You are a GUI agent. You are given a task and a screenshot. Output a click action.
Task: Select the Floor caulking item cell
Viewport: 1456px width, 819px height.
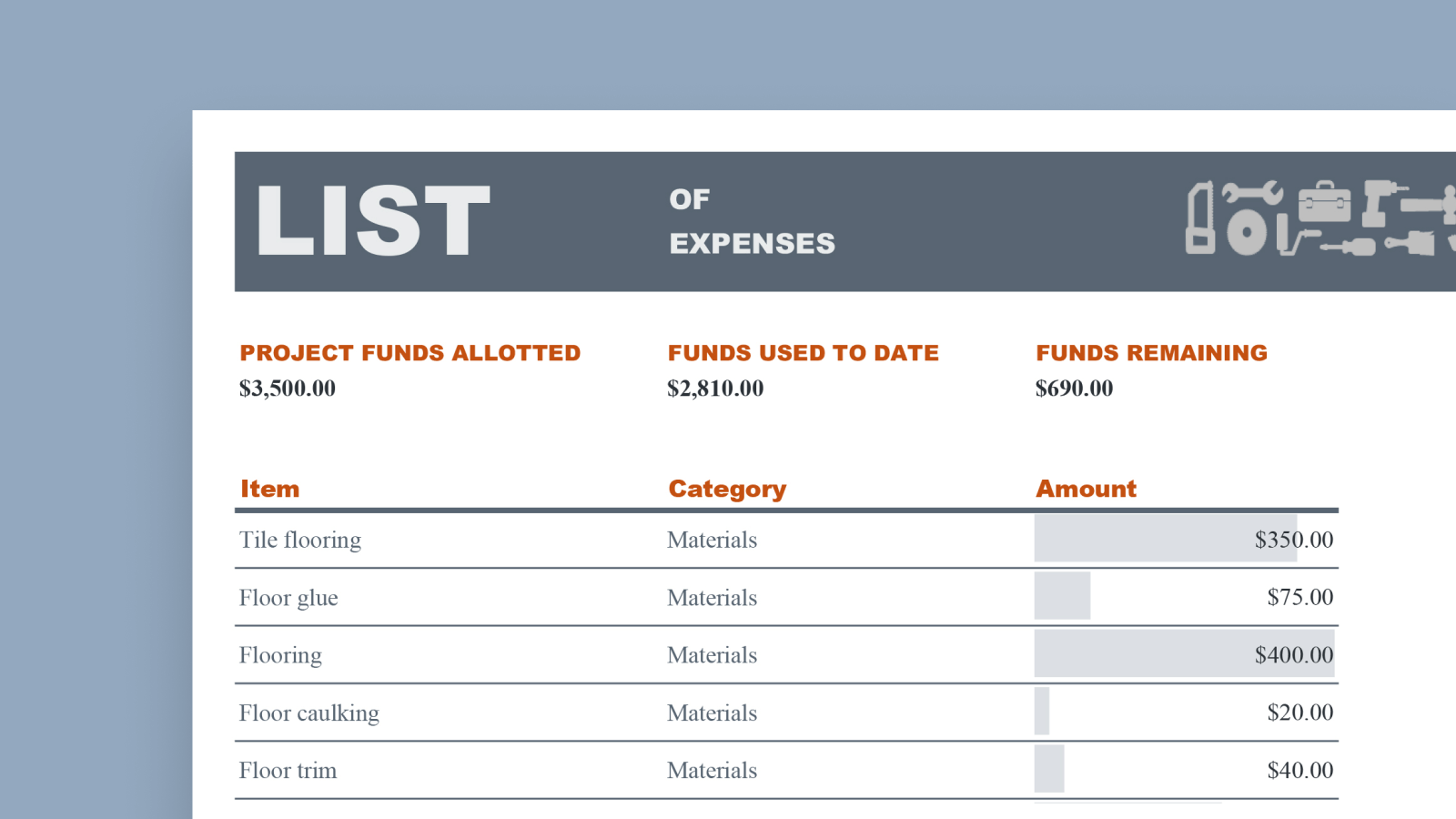(x=309, y=713)
